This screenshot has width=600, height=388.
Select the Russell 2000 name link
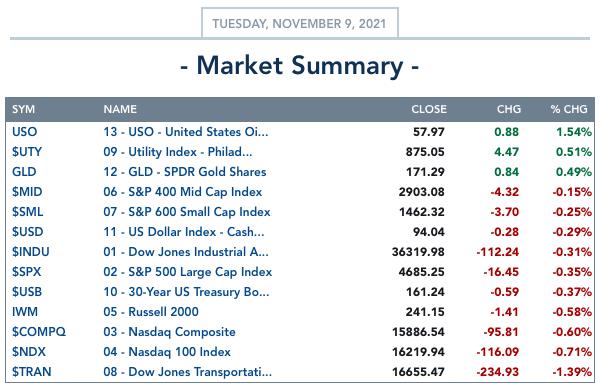point(151,311)
